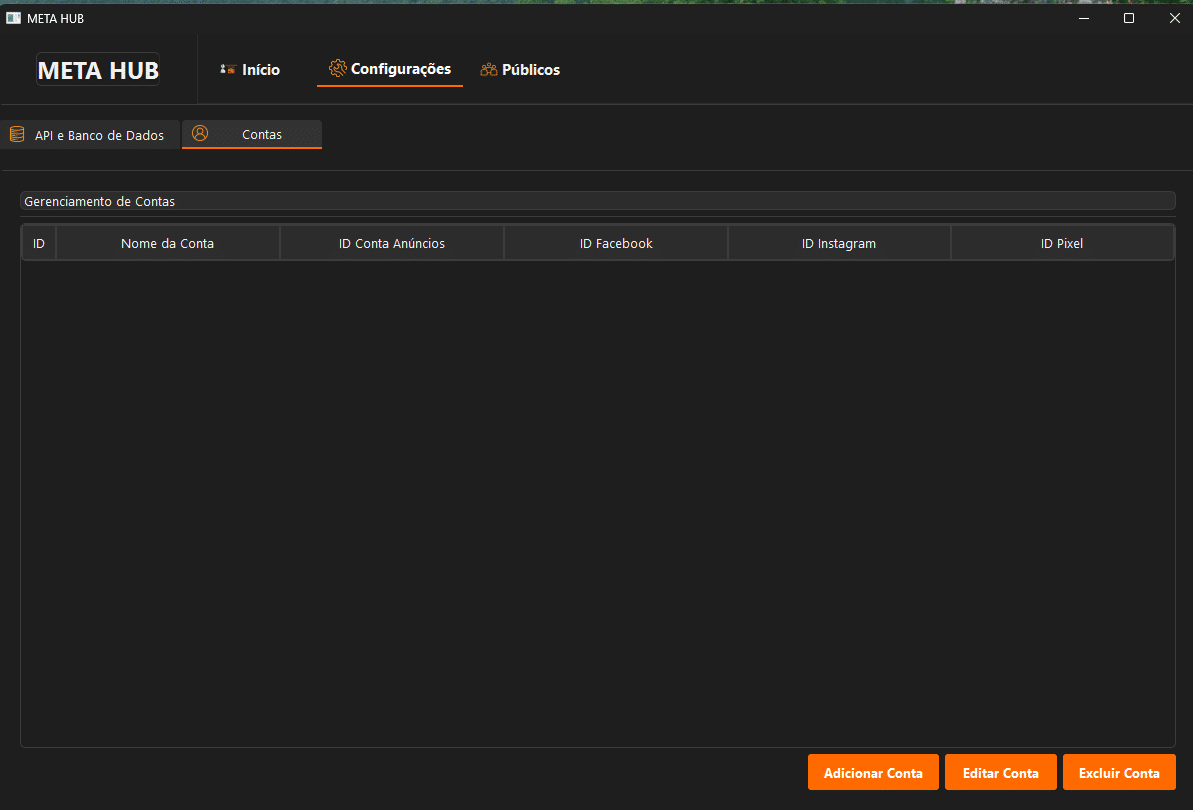Click the Nome da Conta column header
Screen dimensions: 1193x810
(167, 243)
